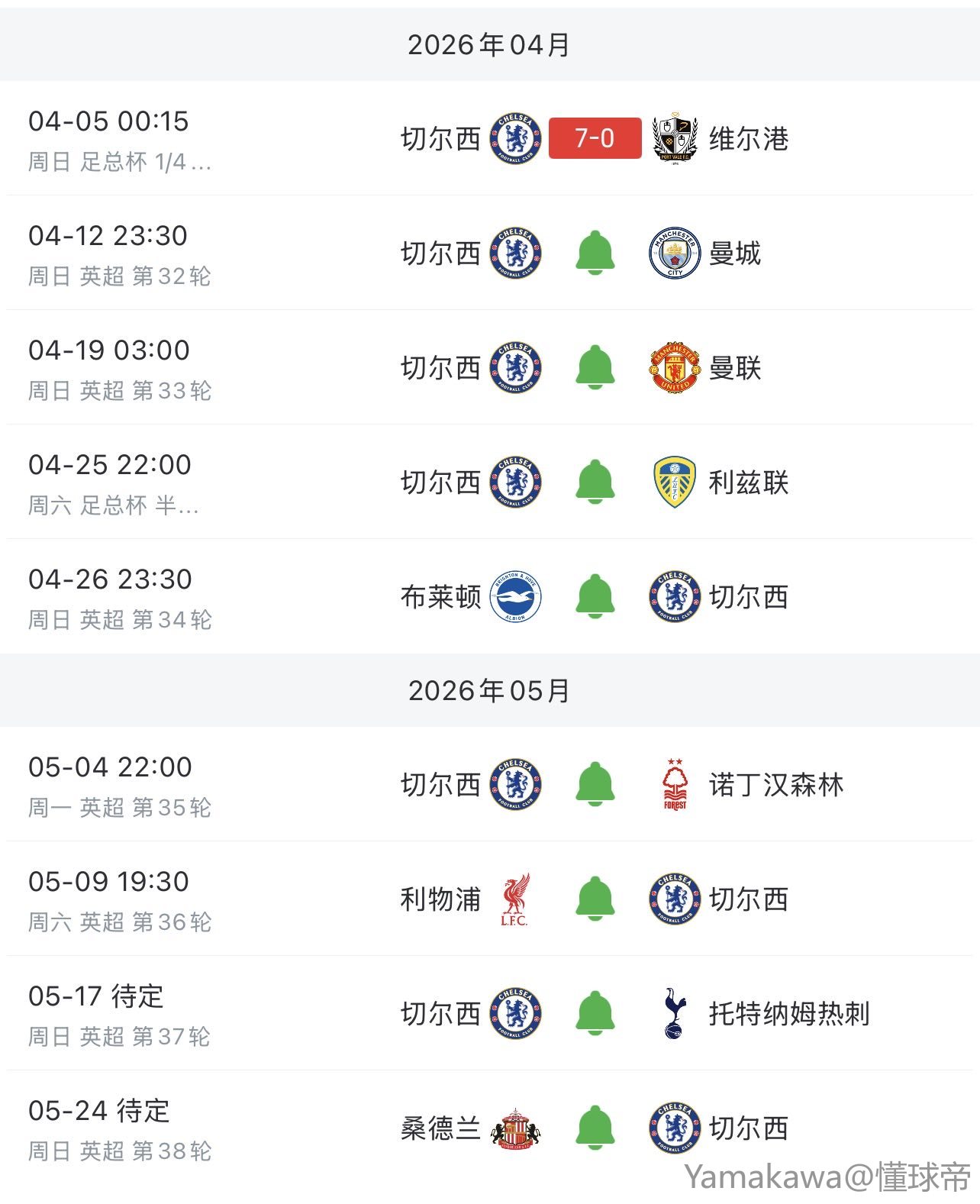Enable reminder bell for Sunderland vs Chelsea match
The width and height of the screenshot is (980, 1204).
click(595, 1128)
